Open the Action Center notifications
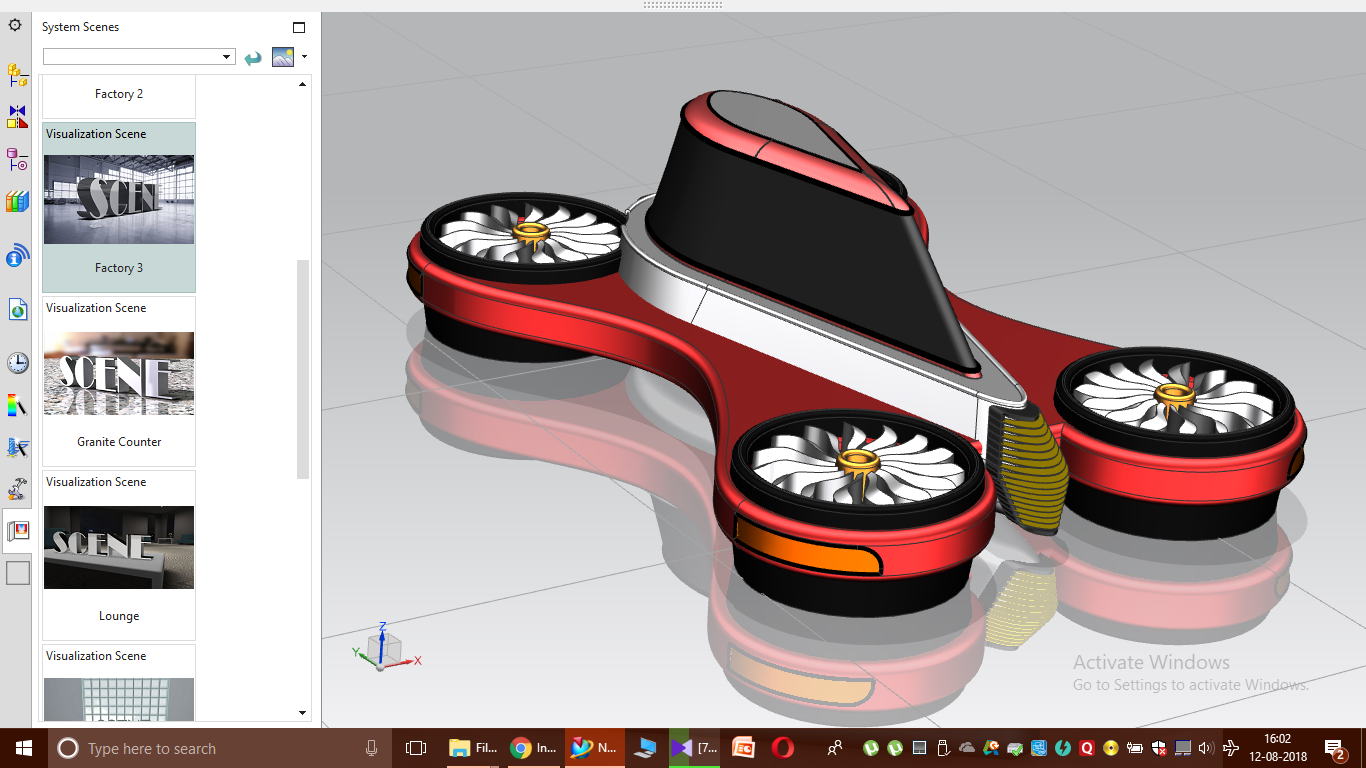Viewport: 1366px width, 768px height. pos(1335,748)
